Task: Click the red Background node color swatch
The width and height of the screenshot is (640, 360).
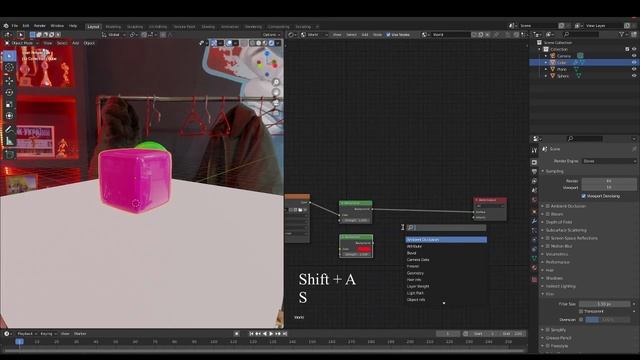Action: 363,249
